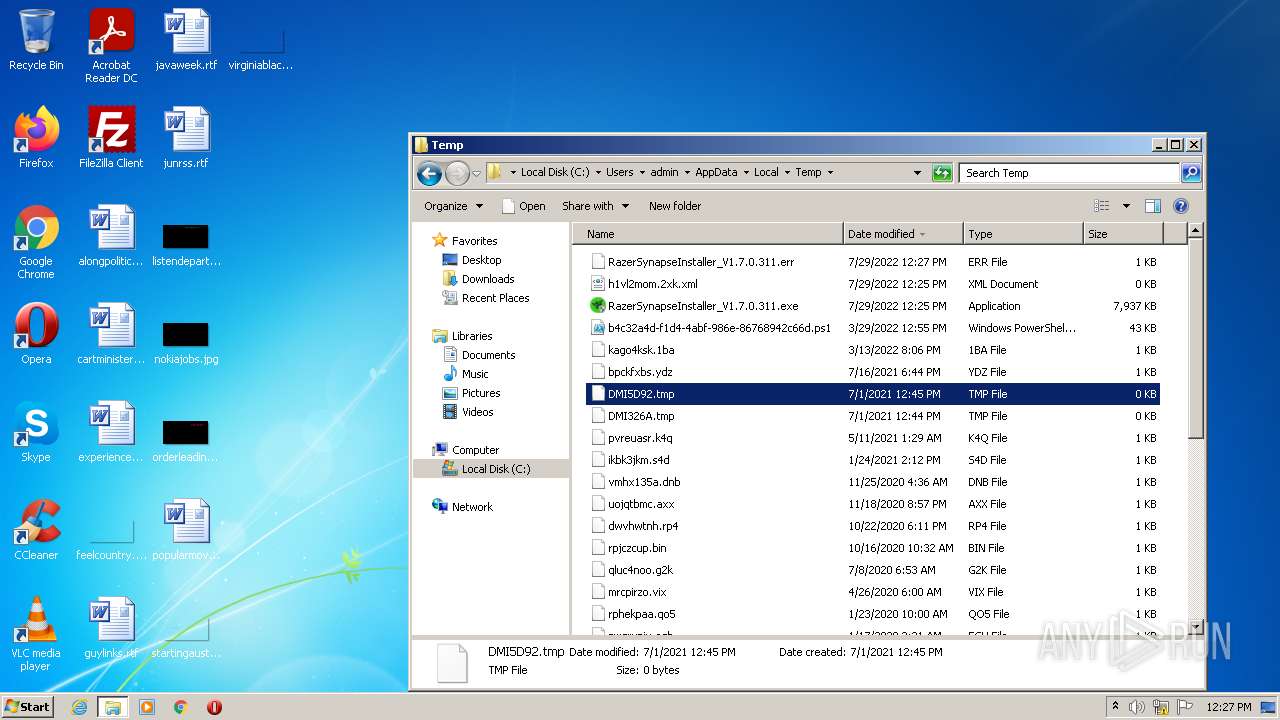Image resolution: width=1280 pixels, height=720 pixels.
Task: Sort by Date modified column header
Action: [904, 234]
